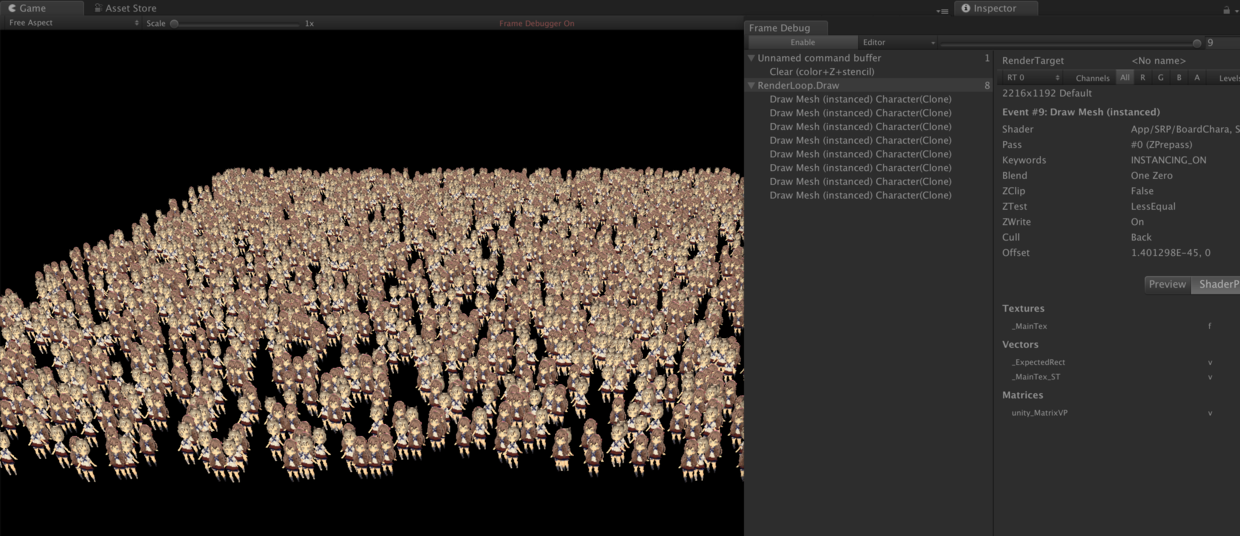Click the Blend value One Zero
This screenshot has height=536, width=1240.
pos(1152,176)
